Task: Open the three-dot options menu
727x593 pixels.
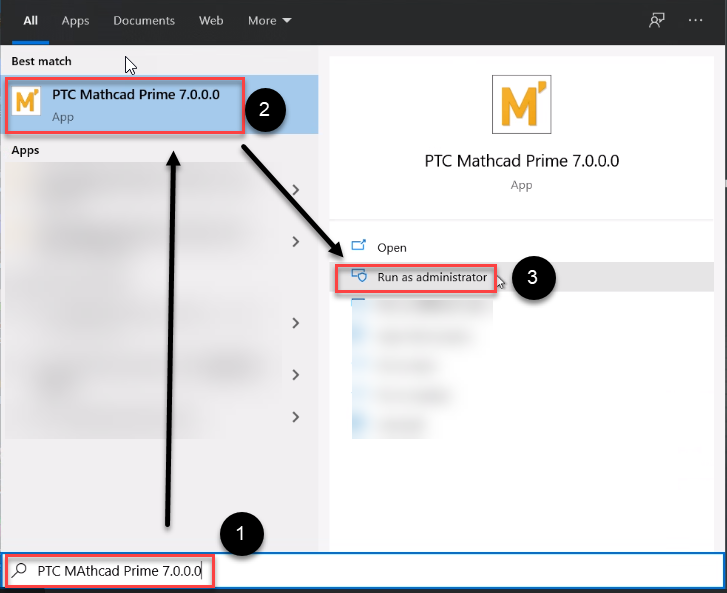Action: [695, 20]
